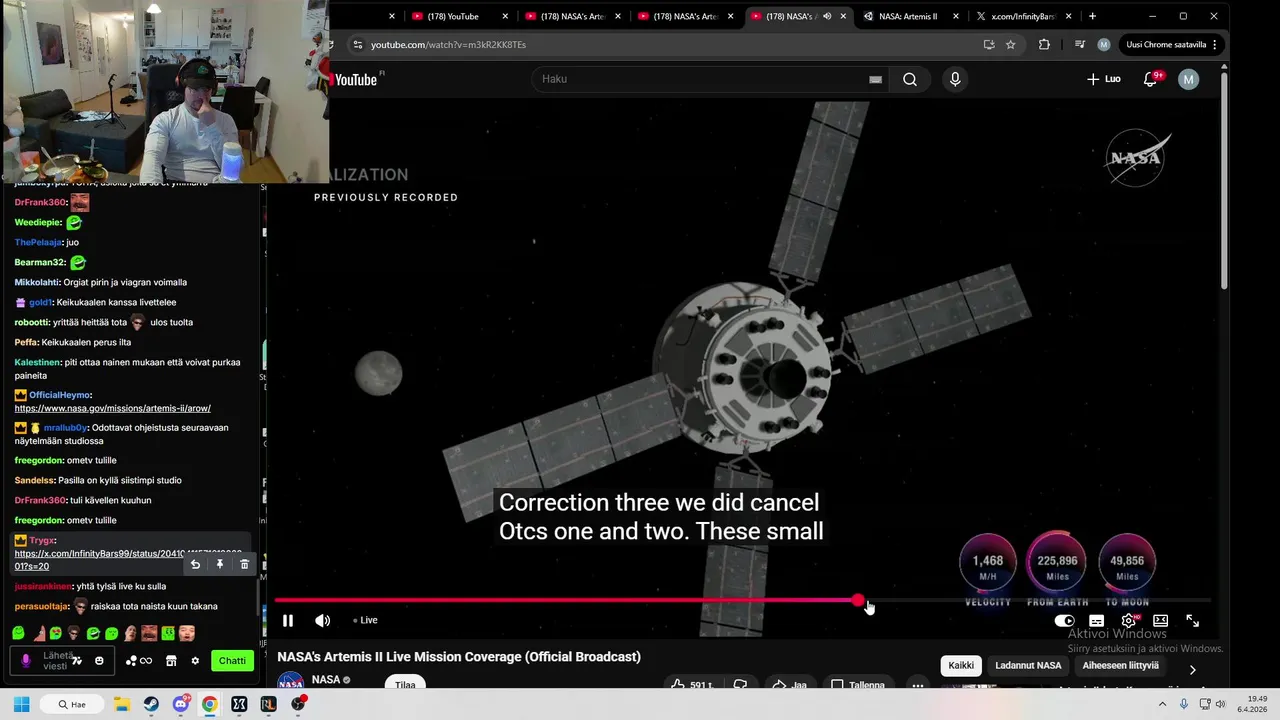The image size is (1280, 720).
Task: Switch to the second NASA's Artemis tab
Action: tap(684, 16)
